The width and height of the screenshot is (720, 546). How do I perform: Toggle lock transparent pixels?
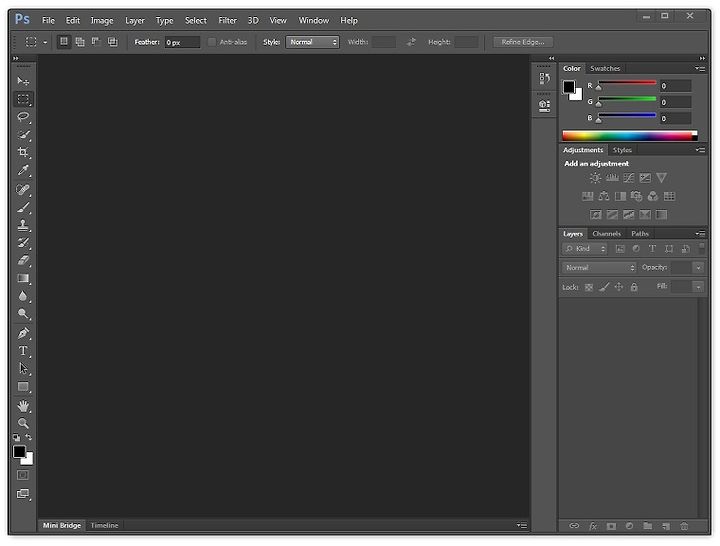pos(589,287)
